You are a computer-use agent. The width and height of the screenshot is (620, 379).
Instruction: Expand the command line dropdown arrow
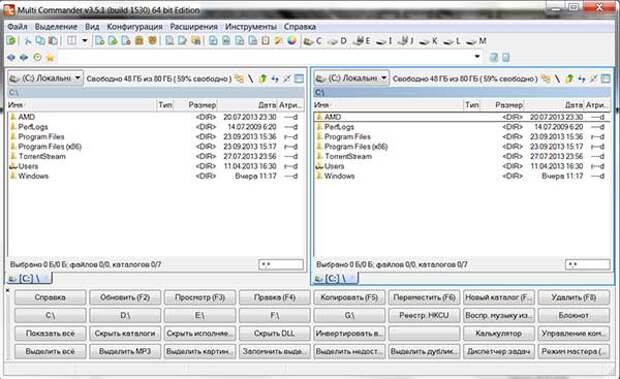click(x=477, y=57)
